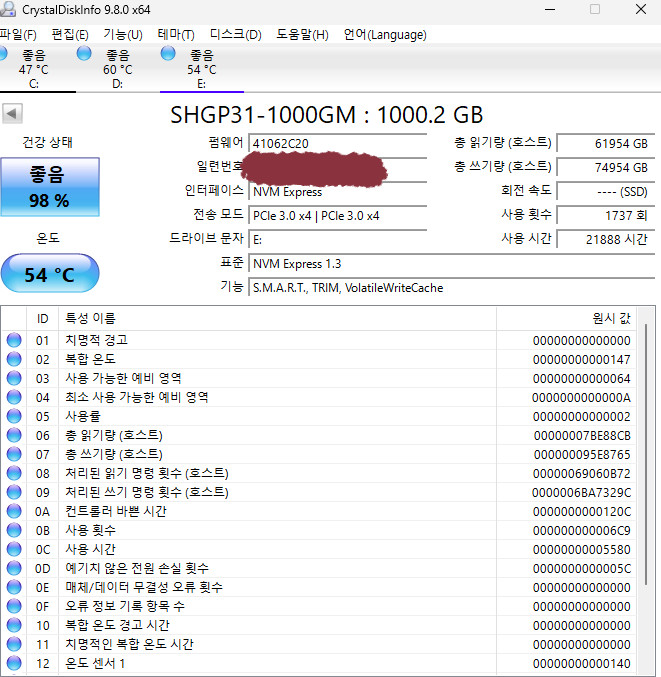This screenshot has height=677, width=661.
Task: Click the firmware field 41062C20
Action: pyautogui.click(x=338, y=143)
